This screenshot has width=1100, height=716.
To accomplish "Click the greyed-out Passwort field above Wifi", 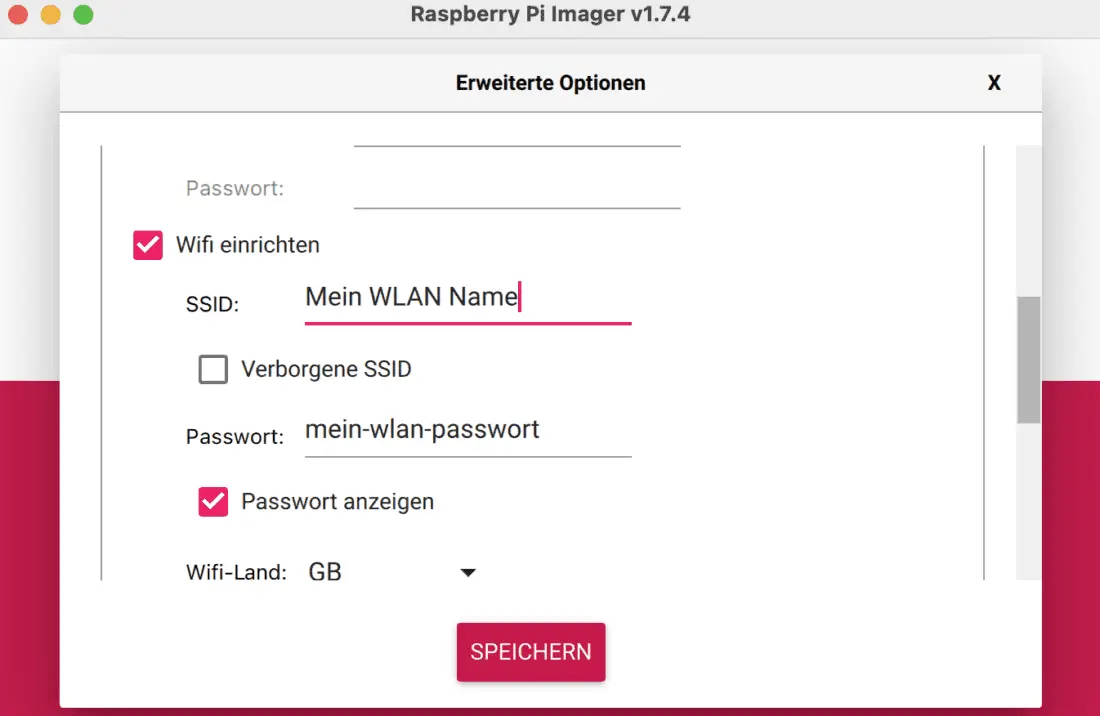I will (517, 188).
